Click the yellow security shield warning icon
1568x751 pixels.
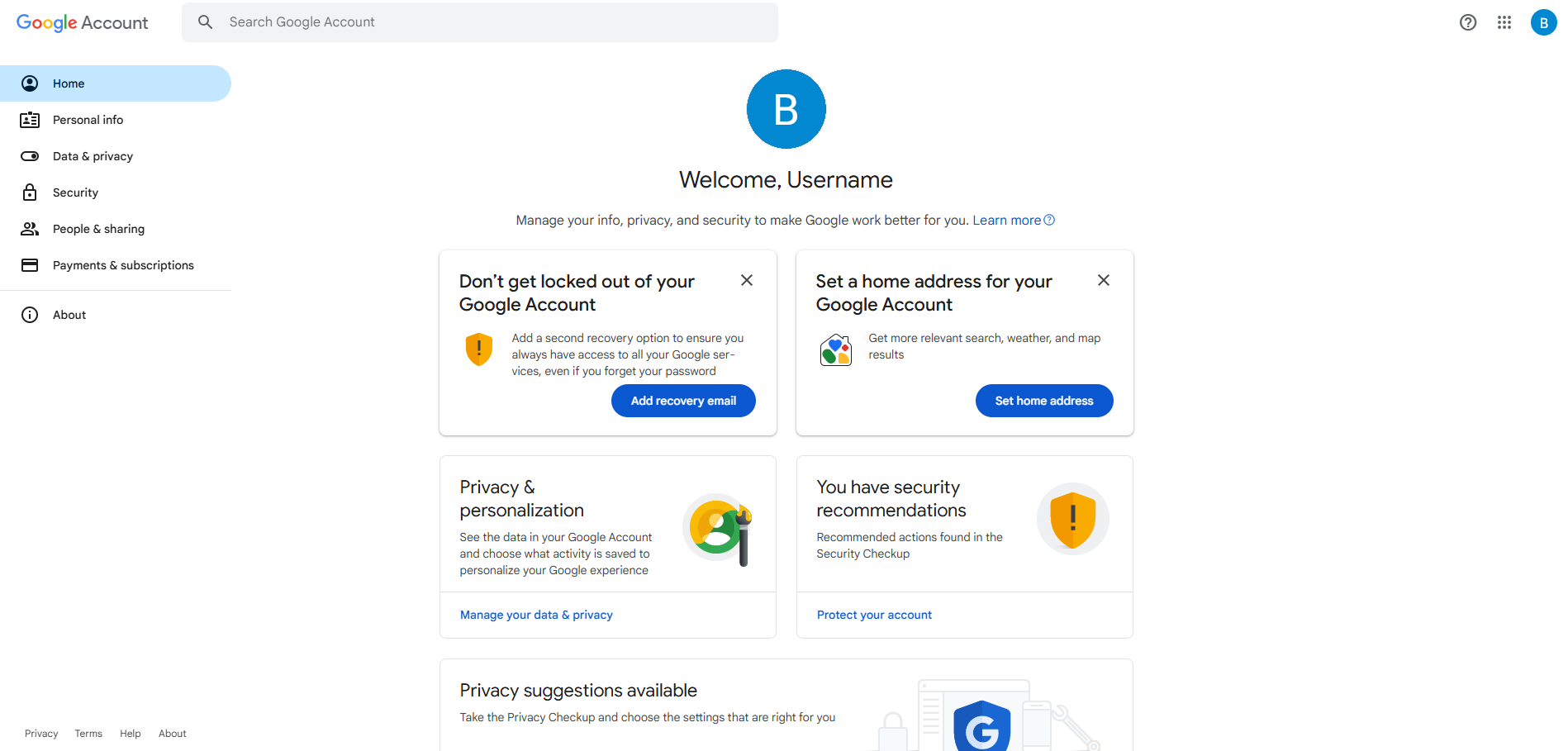pyautogui.click(x=1072, y=519)
